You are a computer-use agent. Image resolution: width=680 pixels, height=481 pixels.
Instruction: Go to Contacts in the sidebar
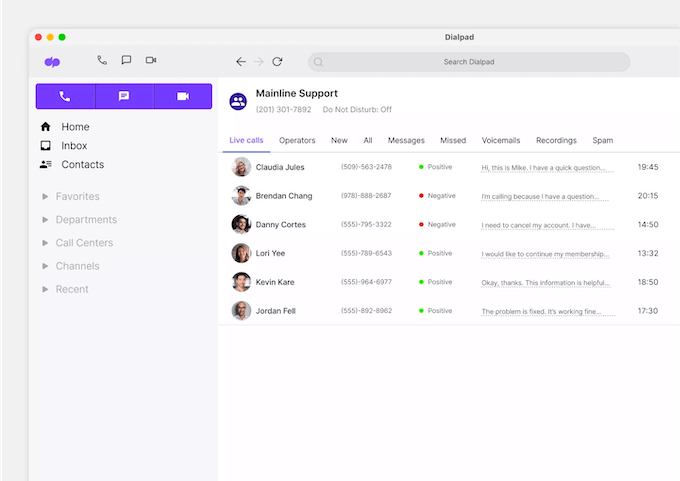point(82,165)
